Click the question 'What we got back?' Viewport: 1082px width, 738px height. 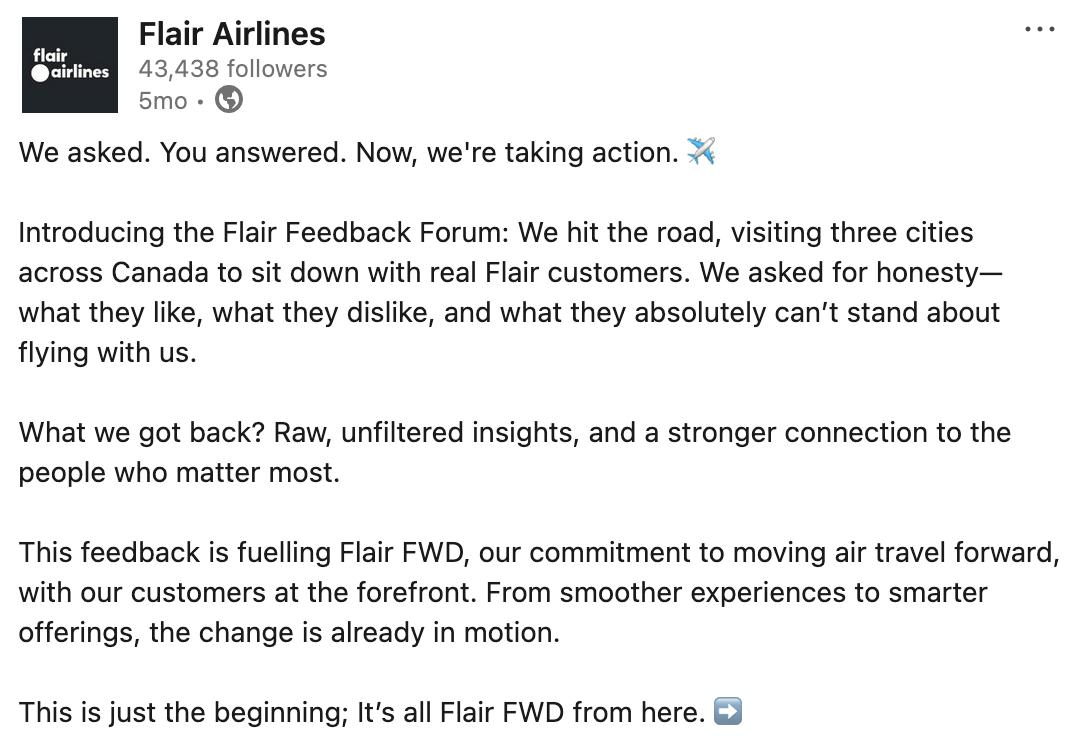click(x=143, y=432)
